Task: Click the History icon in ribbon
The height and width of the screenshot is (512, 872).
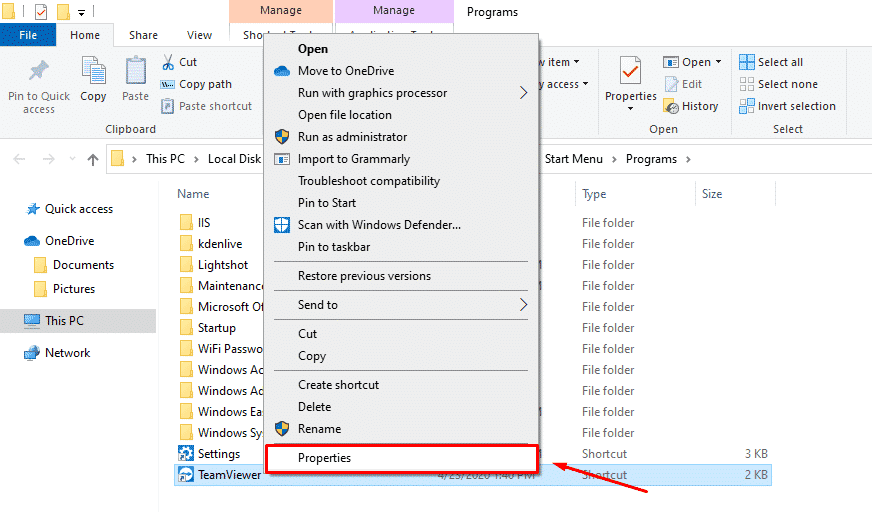Action: [x=672, y=106]
